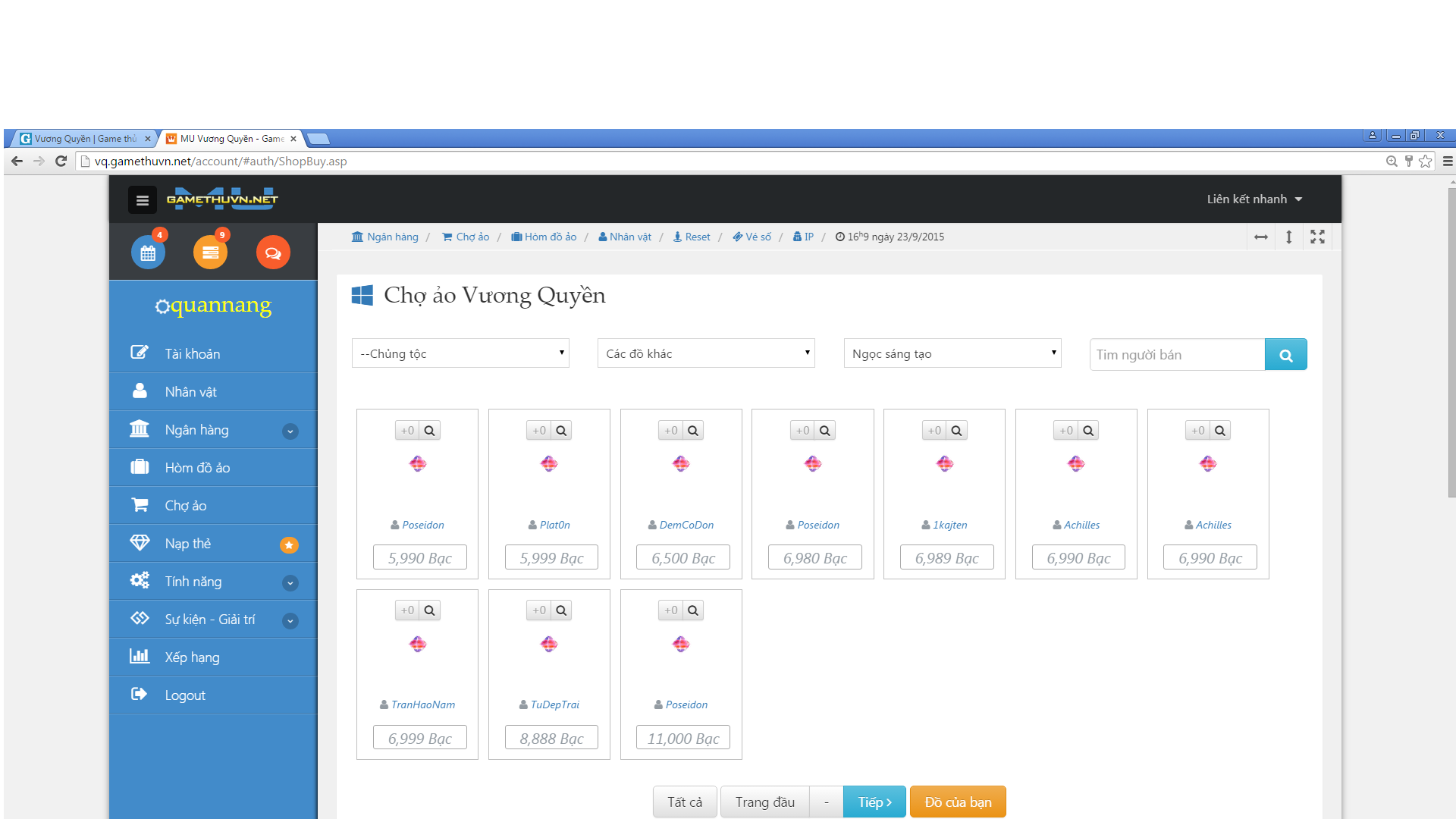1456x819 pixels.
Task: Expand the Ngân hàng sidebar submenu
Action: click(290, 431)
